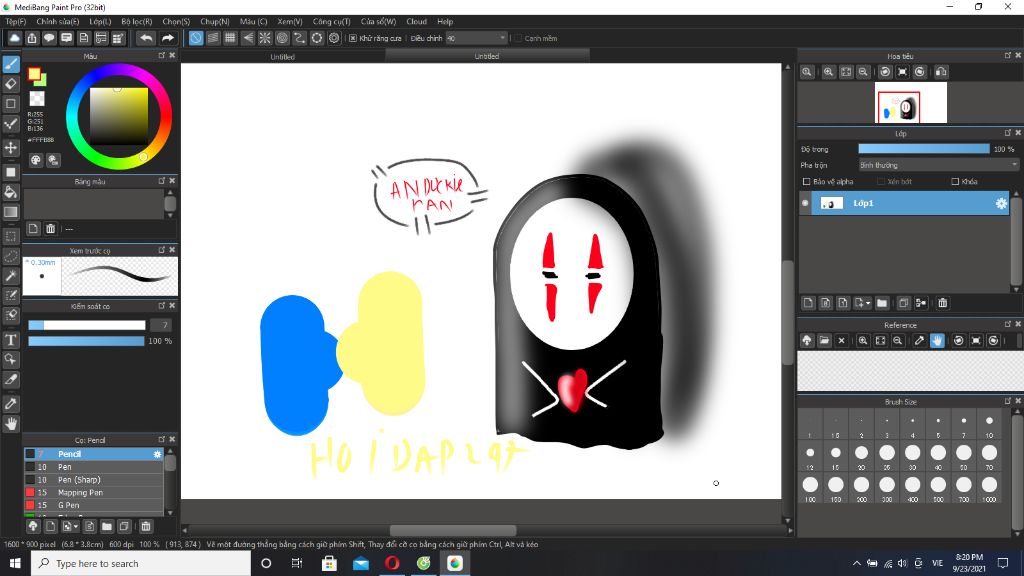
Task: Select the Gradient tool
Action: pos(11,212)
